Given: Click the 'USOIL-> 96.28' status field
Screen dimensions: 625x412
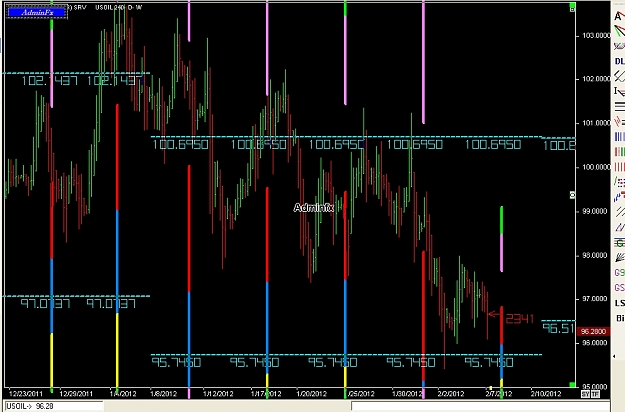Looking at the screenshot, I should pyautogui.click(x=54, y=406).
